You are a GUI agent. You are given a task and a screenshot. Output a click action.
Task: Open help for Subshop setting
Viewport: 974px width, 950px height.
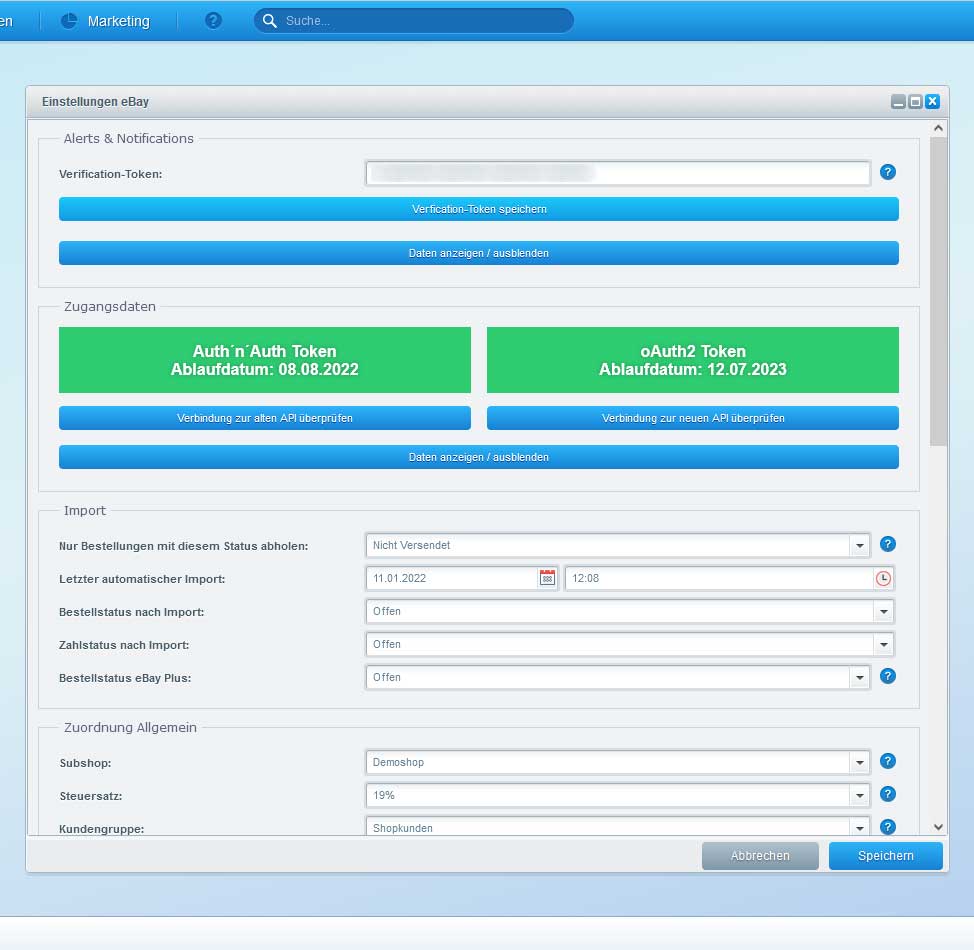[x=888, y=761]
